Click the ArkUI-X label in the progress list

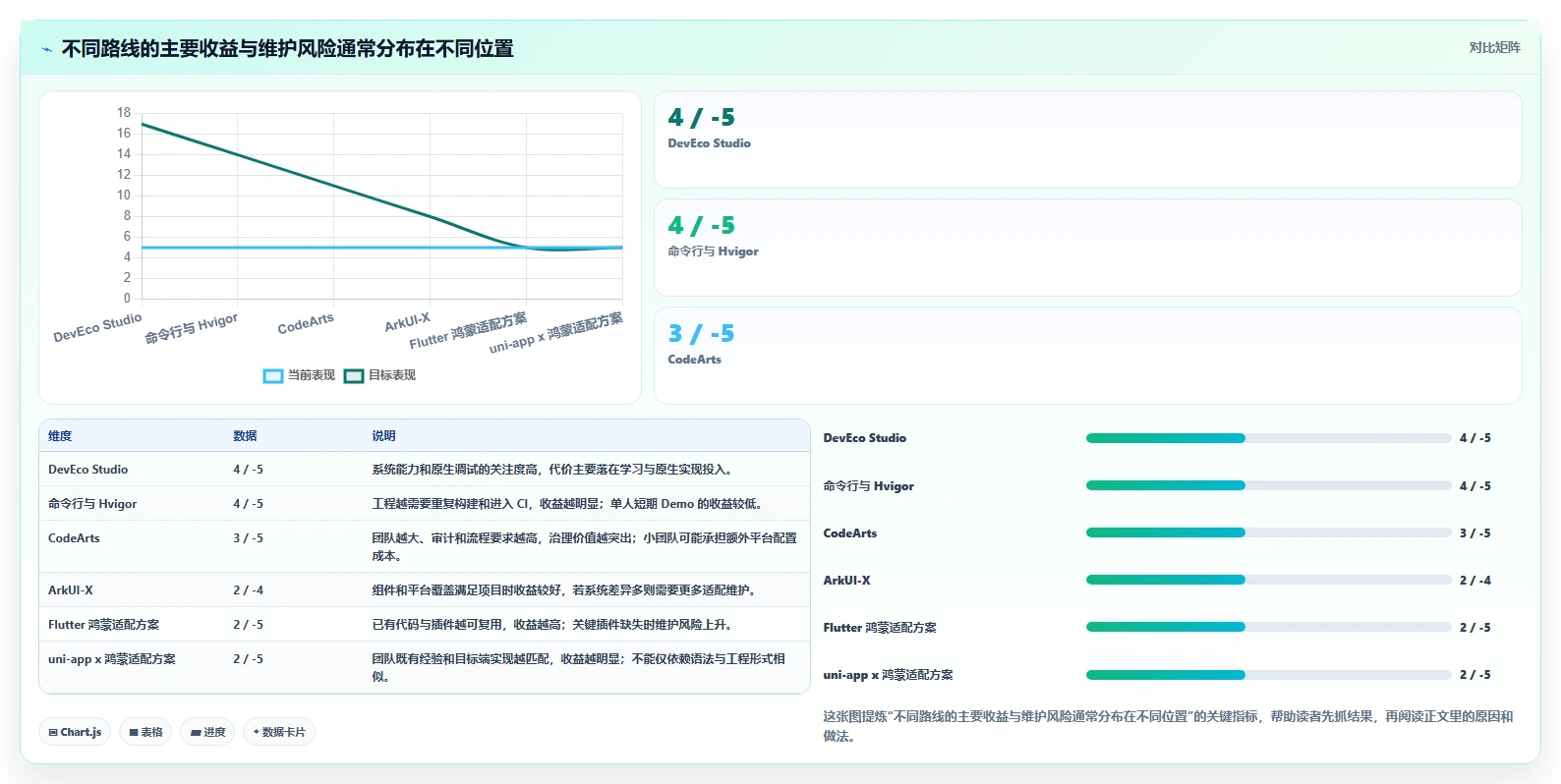(x=846, y=581)
